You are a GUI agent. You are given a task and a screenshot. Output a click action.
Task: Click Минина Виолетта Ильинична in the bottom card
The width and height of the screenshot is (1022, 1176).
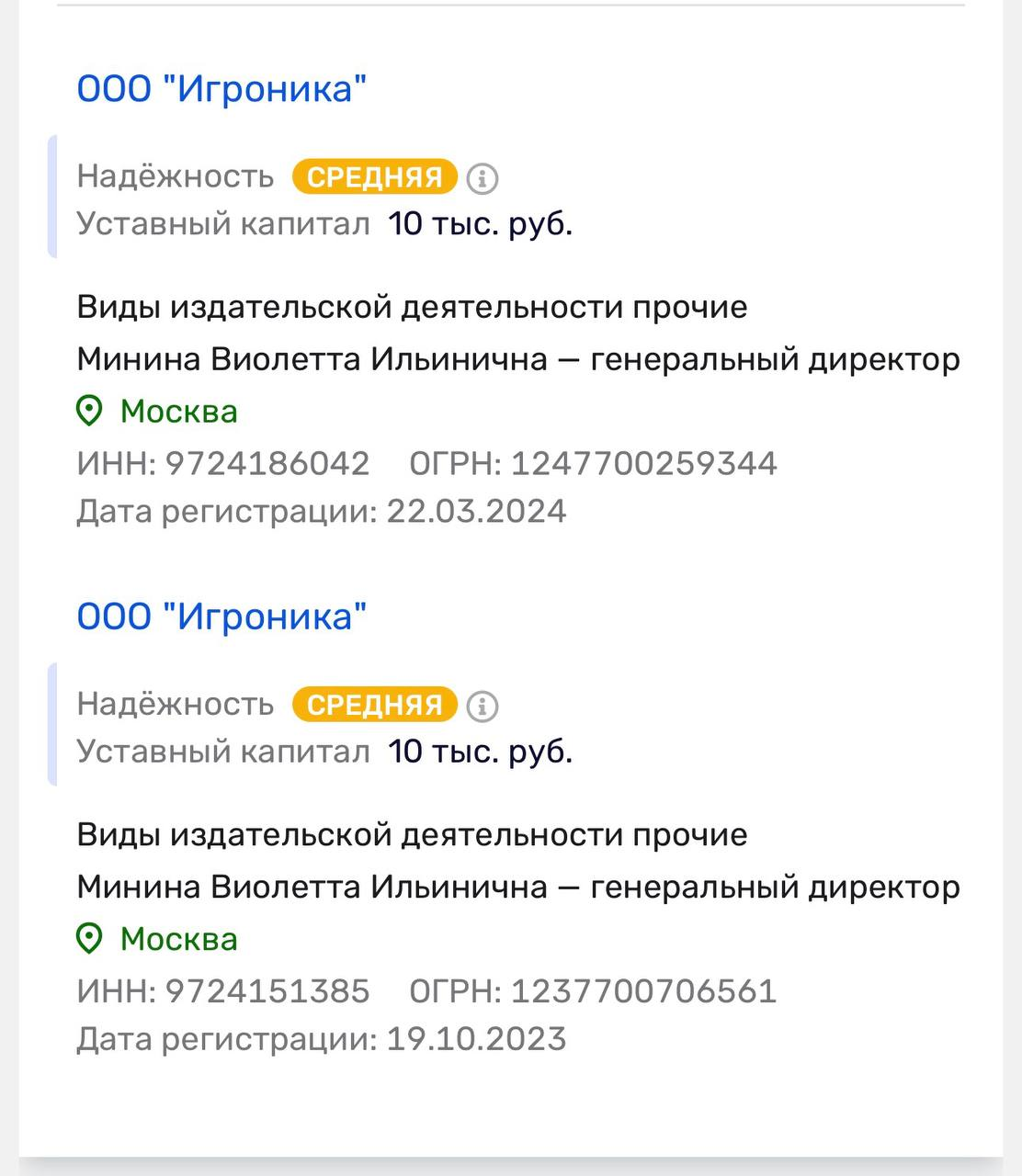pyautogui.click(x=312, y=887)
